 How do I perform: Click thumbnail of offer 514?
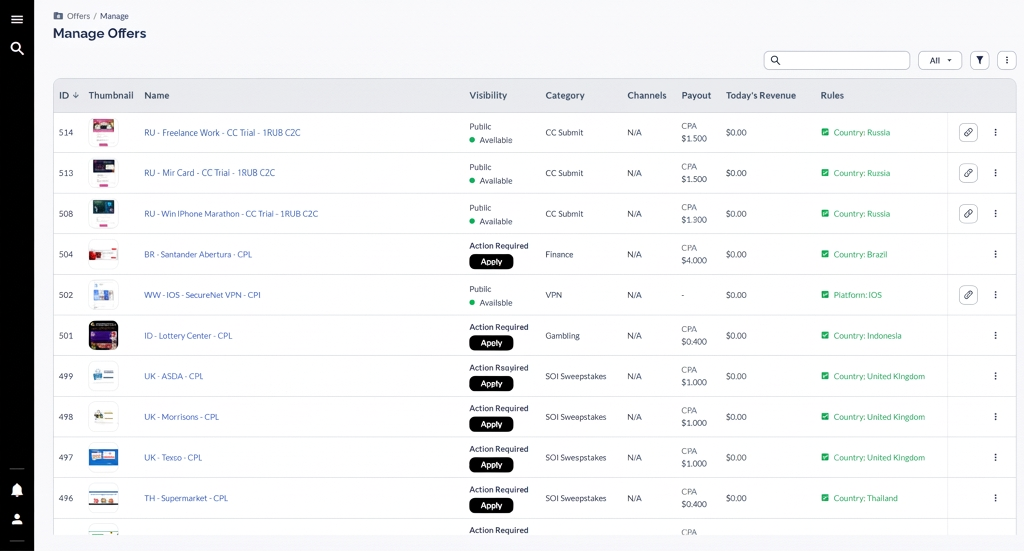point(103,133)
